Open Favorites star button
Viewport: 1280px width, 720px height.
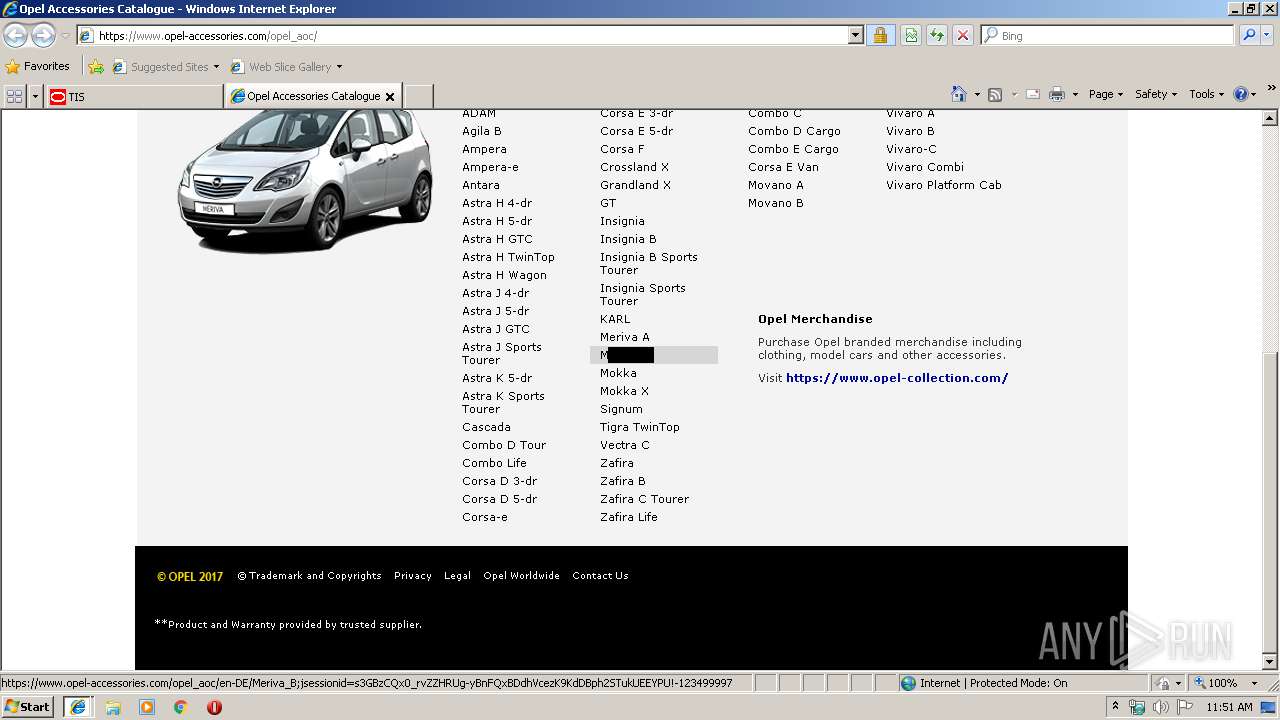coord(38,66)
